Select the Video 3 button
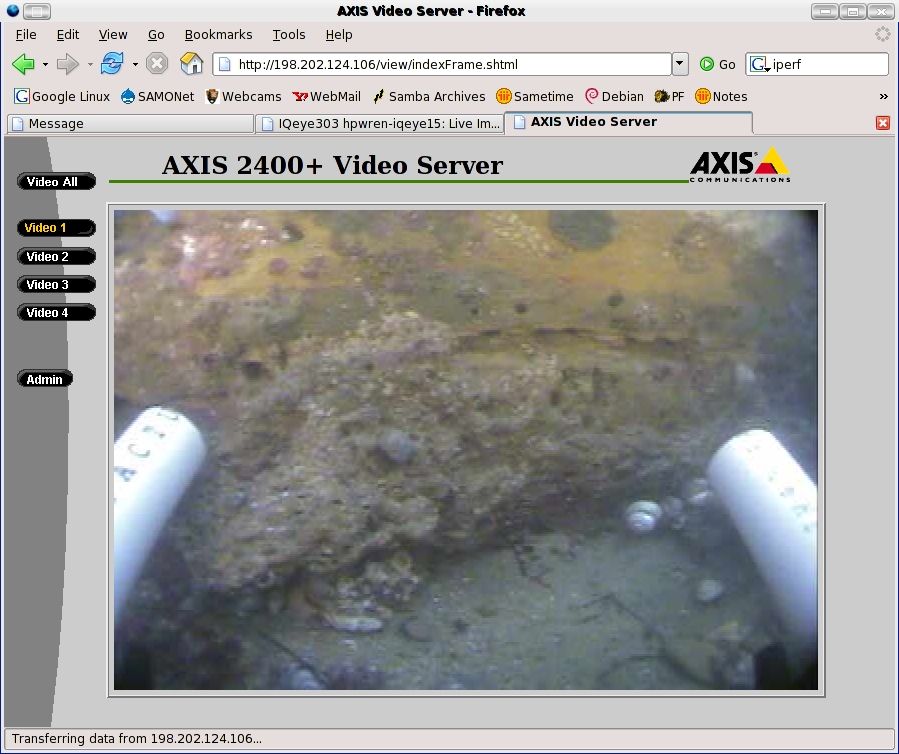Image resolution: width=899 pixels, height=754 pixels. point(56,284)
